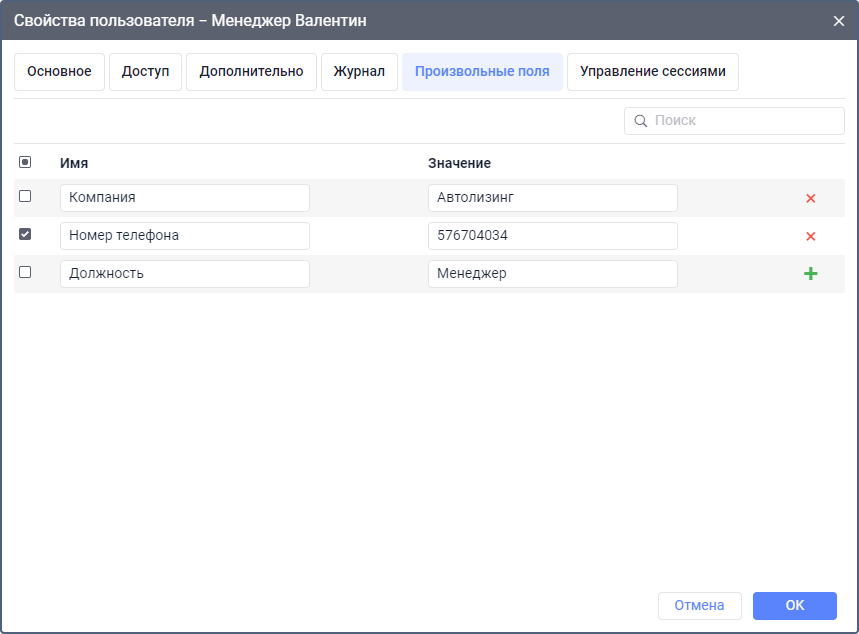This screenshot has height=634, width=859.
Task: Delete the Компания field row
Action: (x=810, y=198)
